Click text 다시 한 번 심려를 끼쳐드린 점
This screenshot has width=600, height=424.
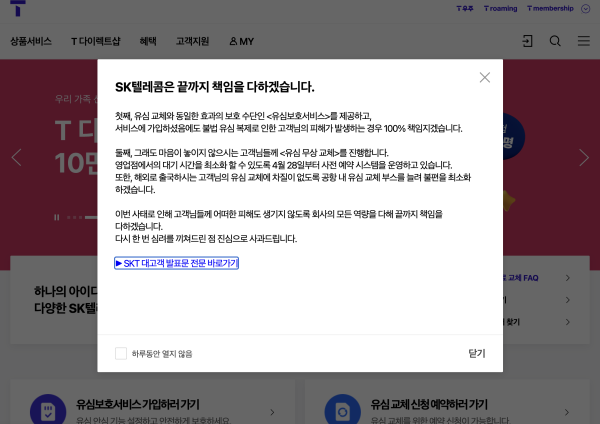click(165, 239)
